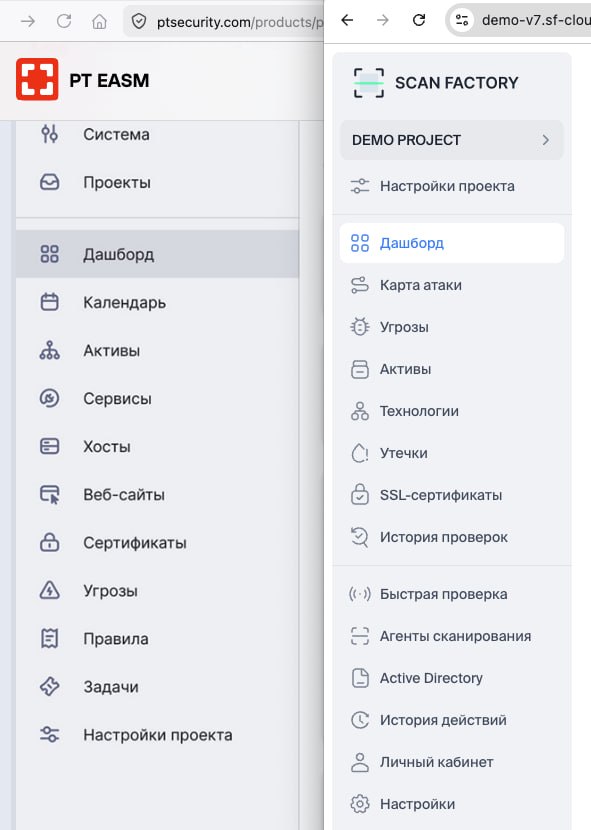
Task: Click the Active Directory document icon
Action: point(360,678)
